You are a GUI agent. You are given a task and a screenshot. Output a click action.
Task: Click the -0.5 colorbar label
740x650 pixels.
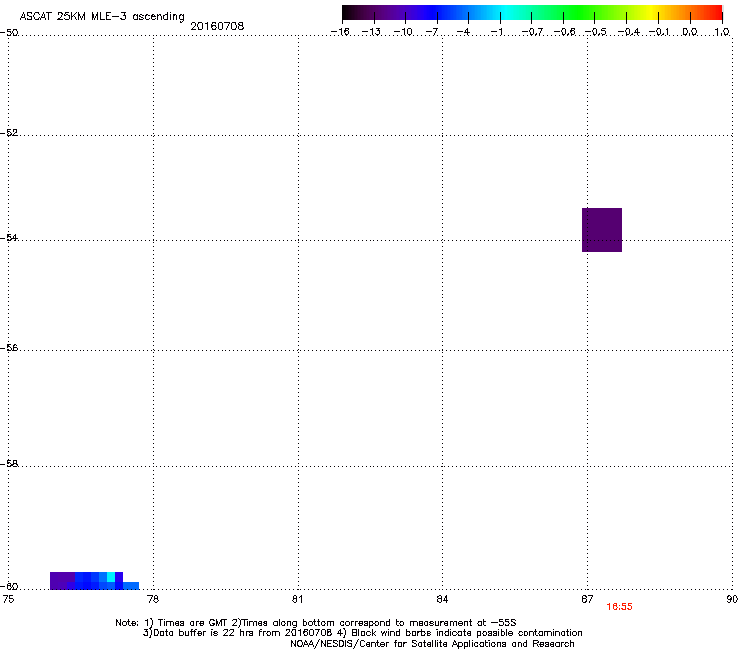click(x=596, y=32)
